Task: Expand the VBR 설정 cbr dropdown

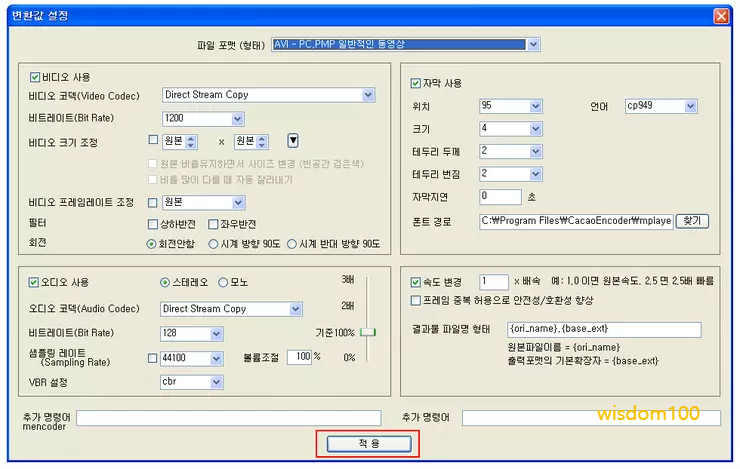Action: point(216,381)
